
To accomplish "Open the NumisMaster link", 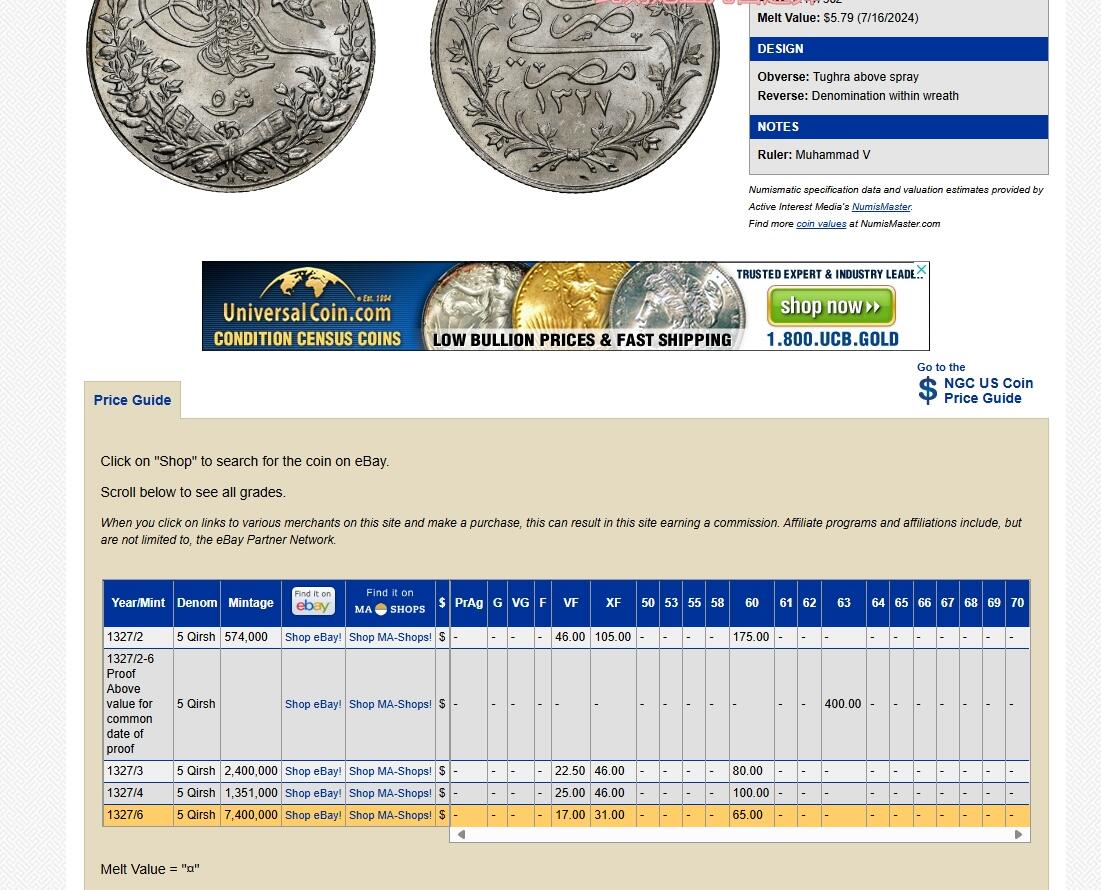I will (881, 207).
